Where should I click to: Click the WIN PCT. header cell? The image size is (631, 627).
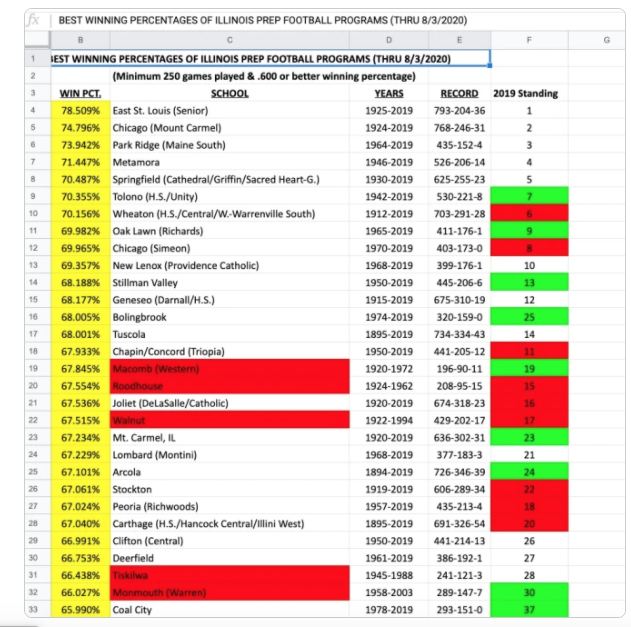[80, 93]
